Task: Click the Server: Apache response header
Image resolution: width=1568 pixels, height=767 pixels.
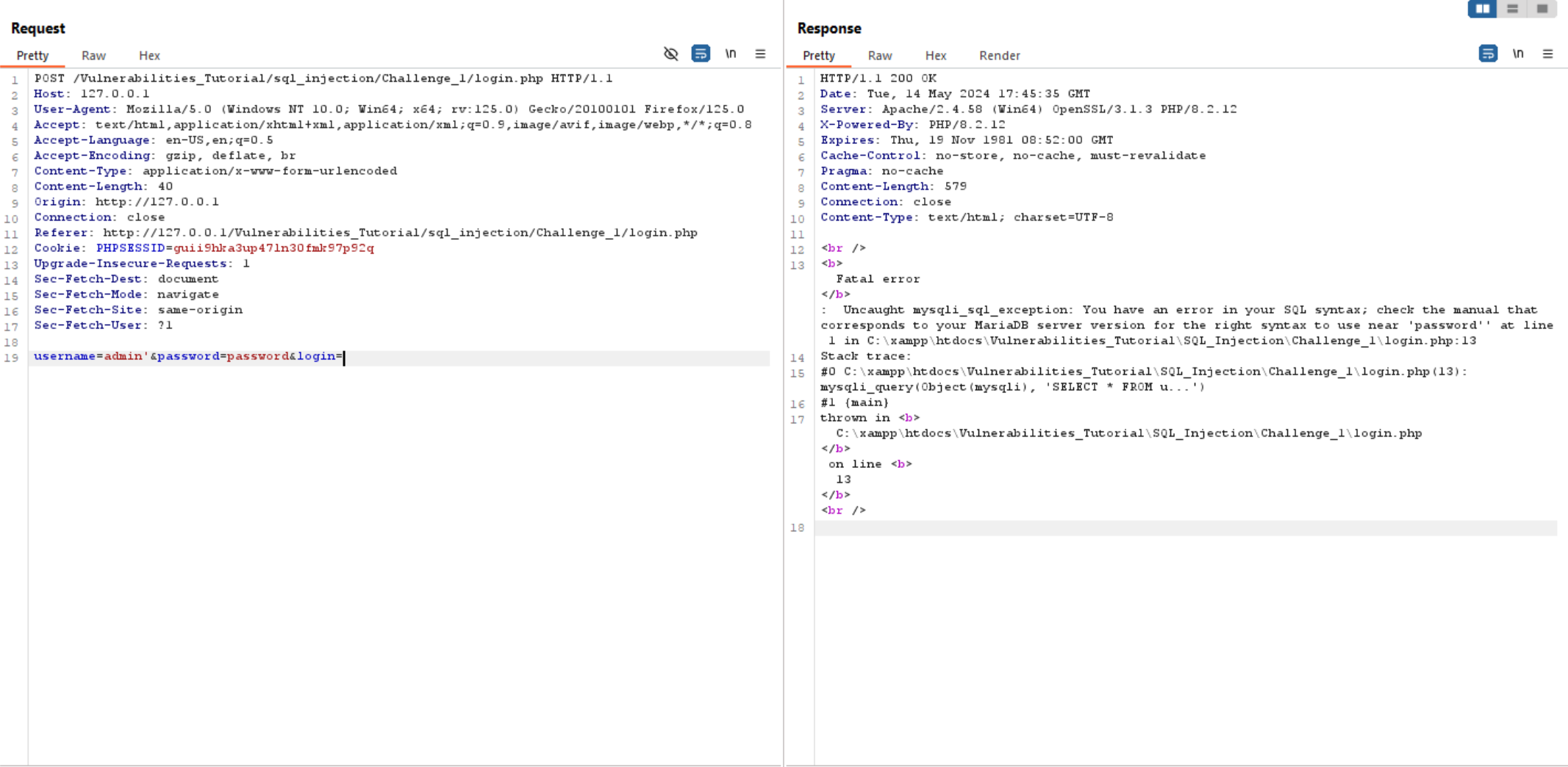Action: pos(1028,109)
